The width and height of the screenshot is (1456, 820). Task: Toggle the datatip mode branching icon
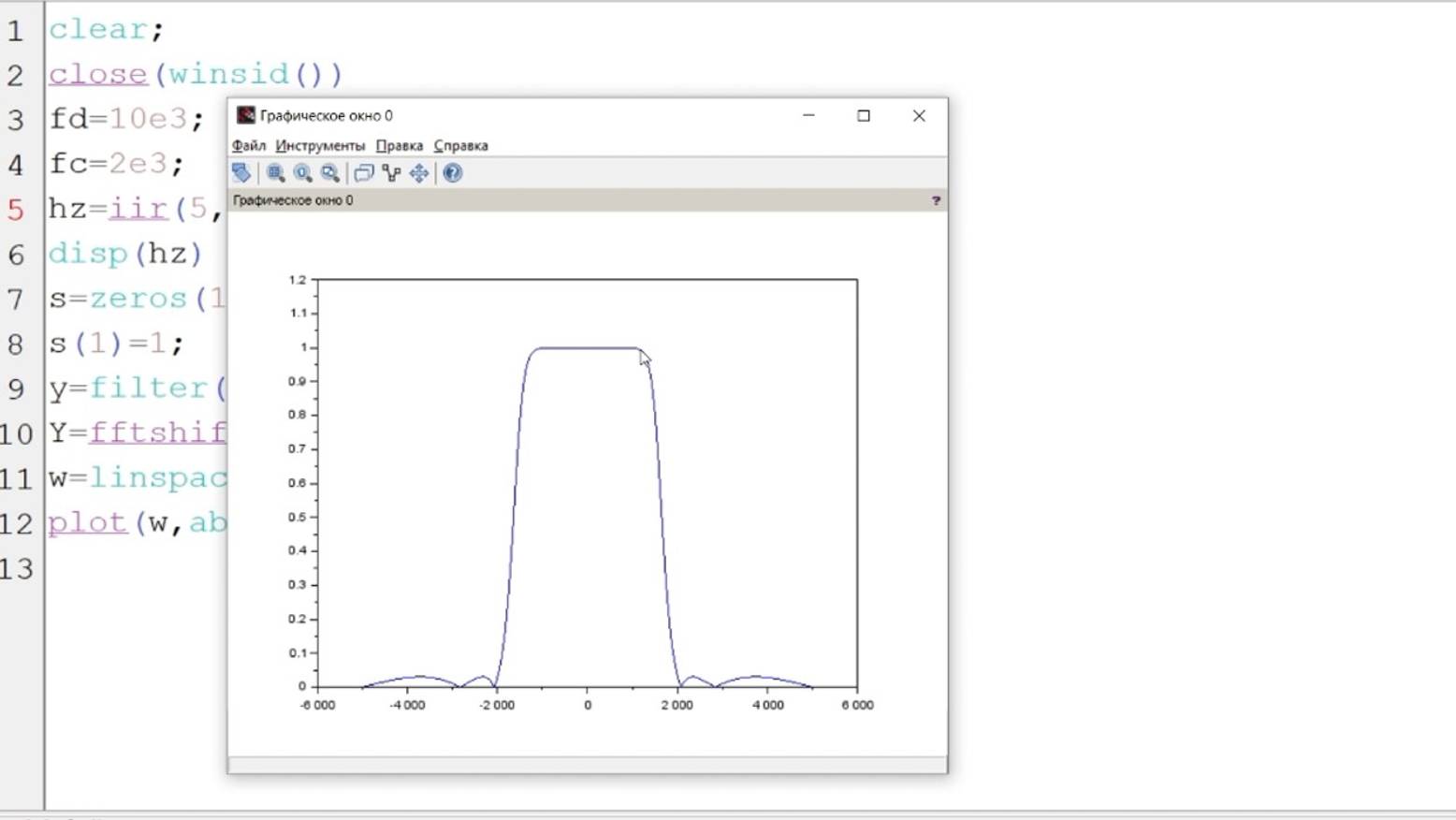[x=391, y=173]
